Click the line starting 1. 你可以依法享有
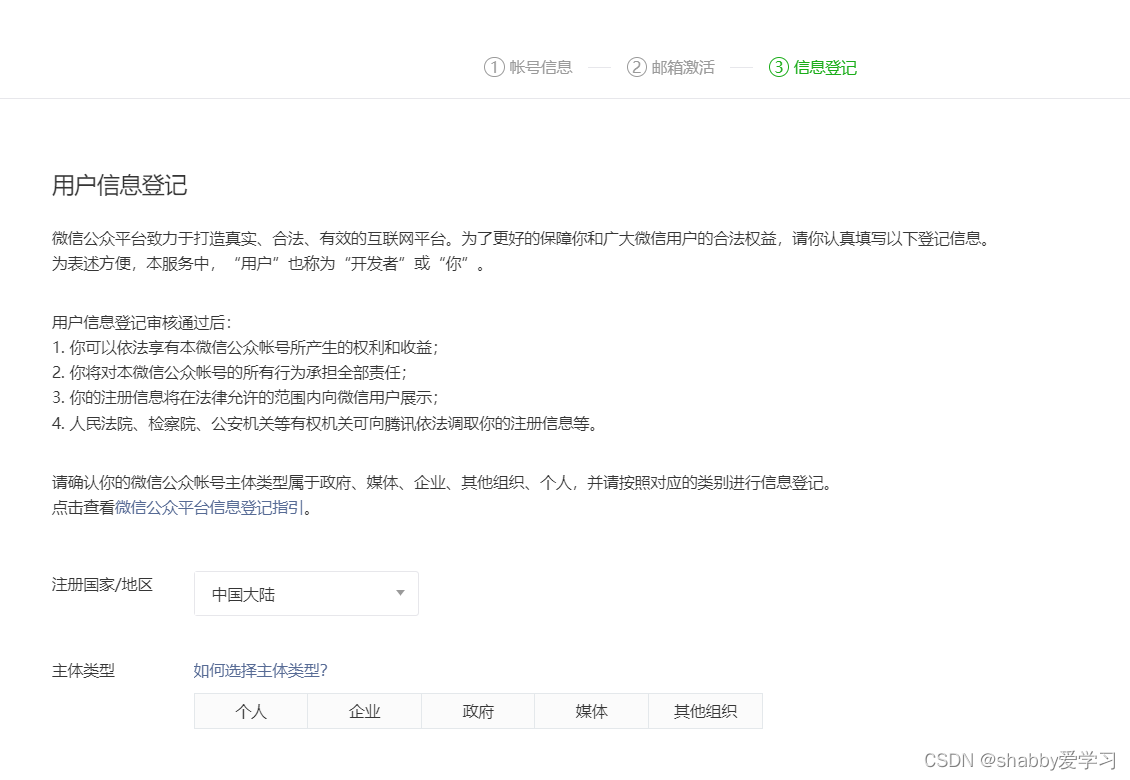The width and height of the screenshot is (1130, 780). 245,347
